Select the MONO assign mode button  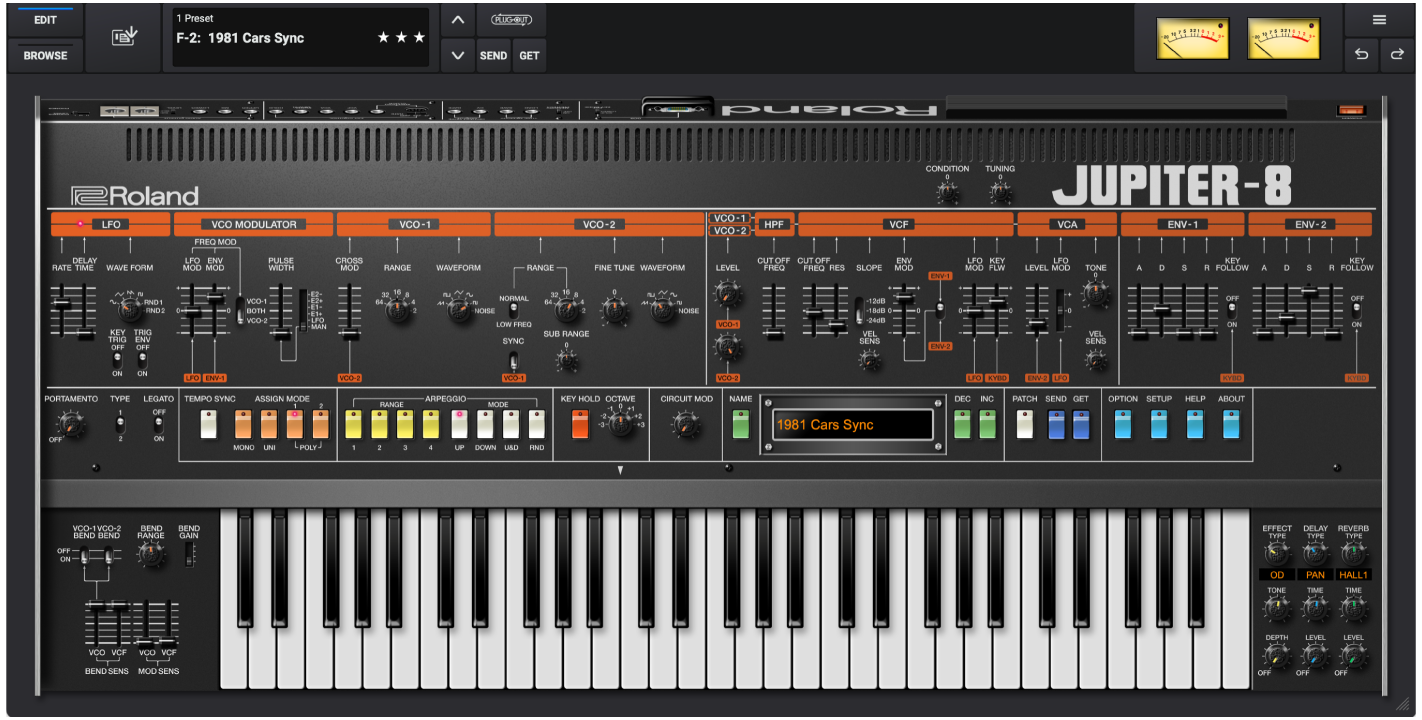pos(243,425)
